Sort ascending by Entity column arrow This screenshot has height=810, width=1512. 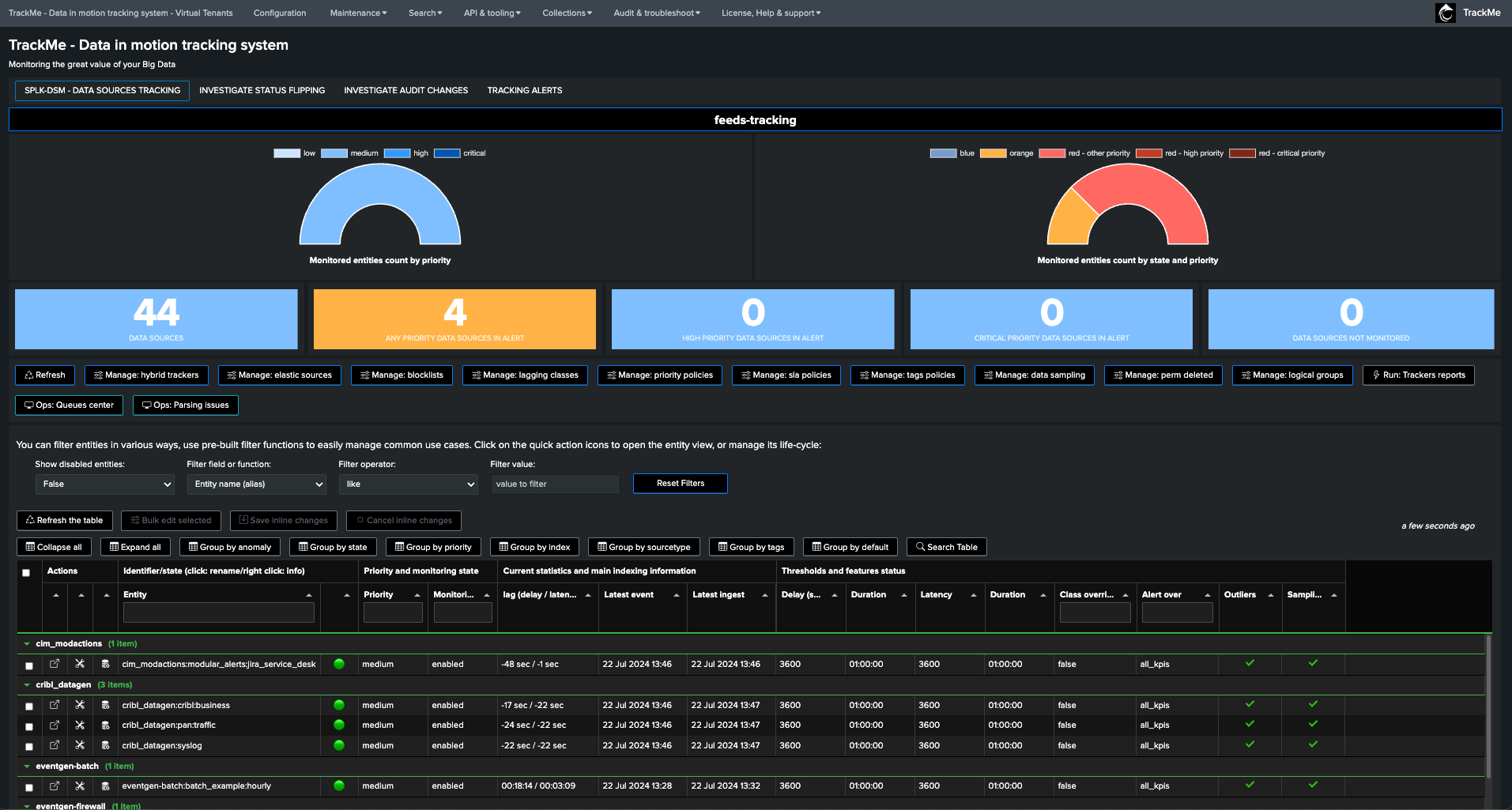click(x=309, y=595)
